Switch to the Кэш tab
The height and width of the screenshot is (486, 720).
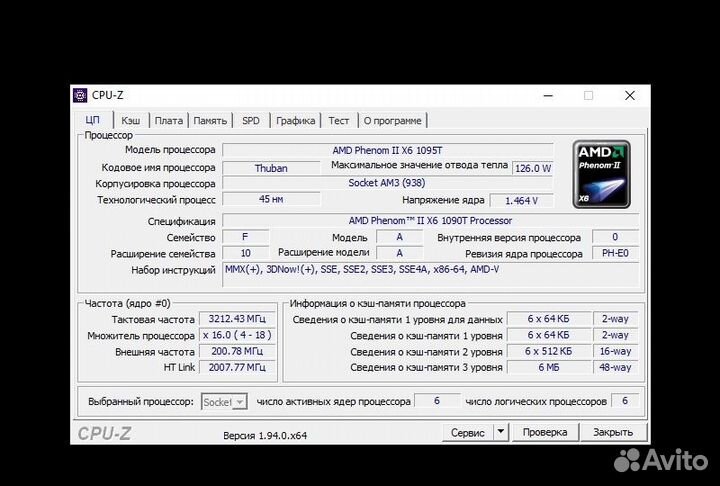pyautogui.click(x=131, y=121)
